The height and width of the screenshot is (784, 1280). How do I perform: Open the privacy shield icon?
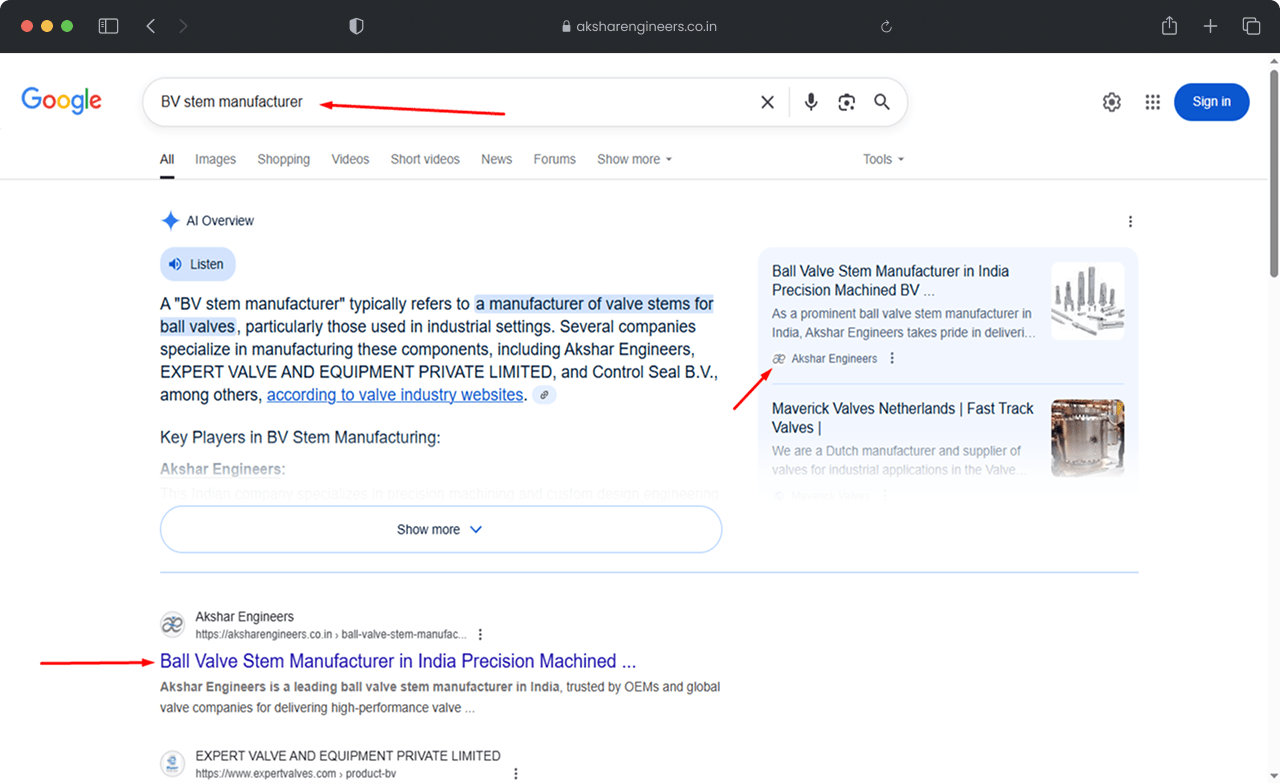pos(356,27)
